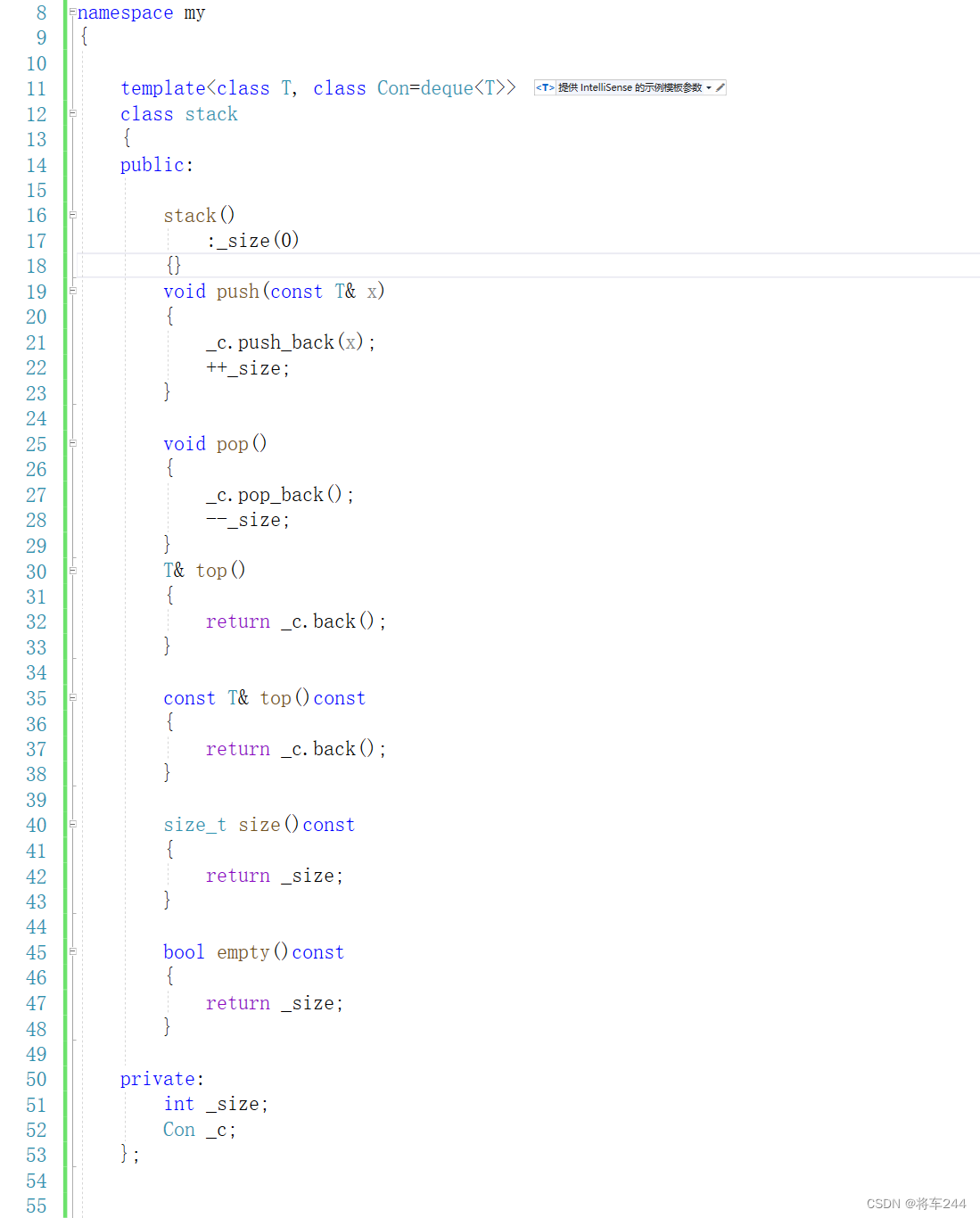The width and height of the screenshot is (980, 1218).
Task: Open the IntelliSense sample parameter dropdown
Action: coord(707,87)
